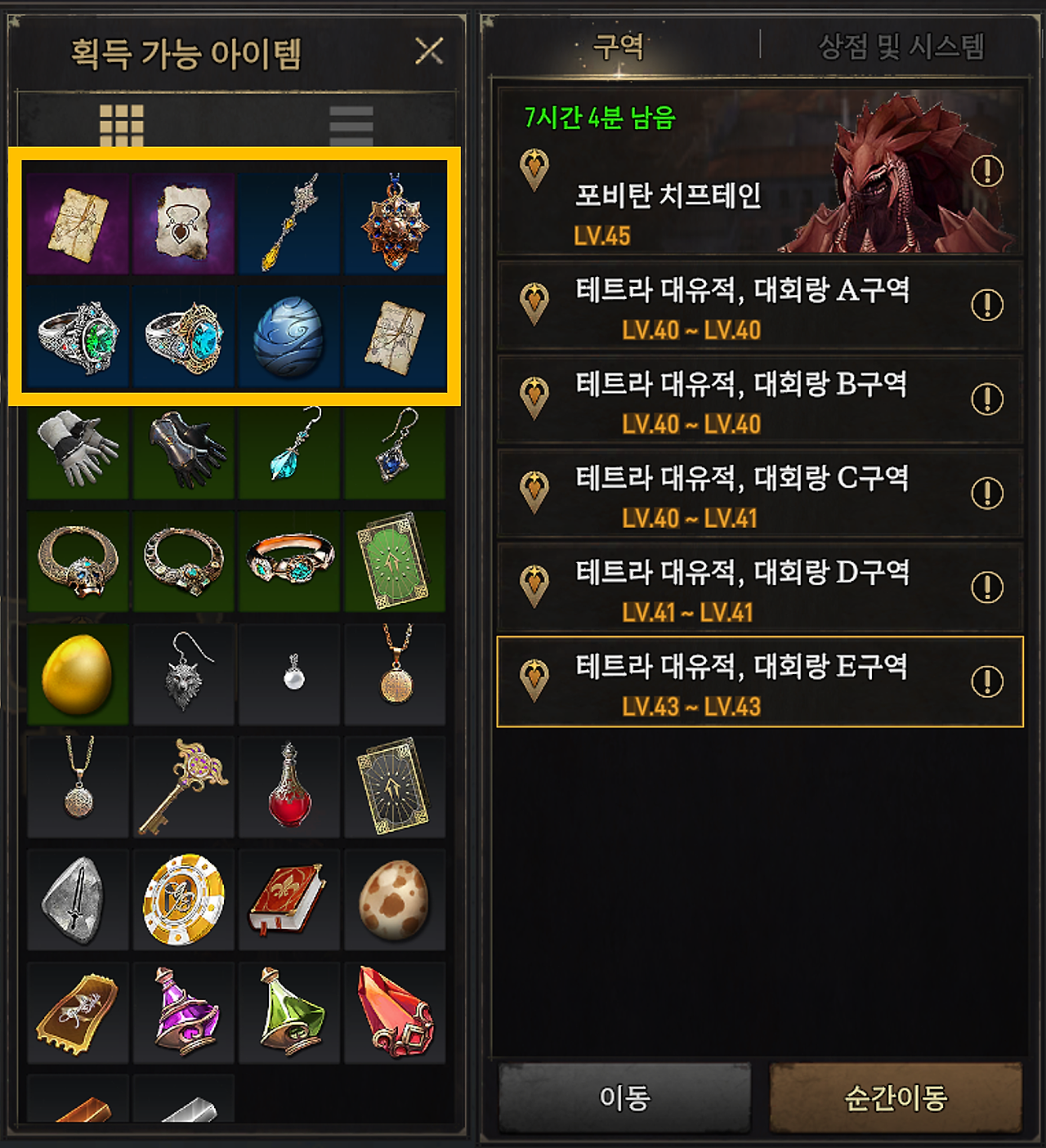The image size is (1046, 1148).
Task: Select the wolf head earring item
Action: coord(184,675)
